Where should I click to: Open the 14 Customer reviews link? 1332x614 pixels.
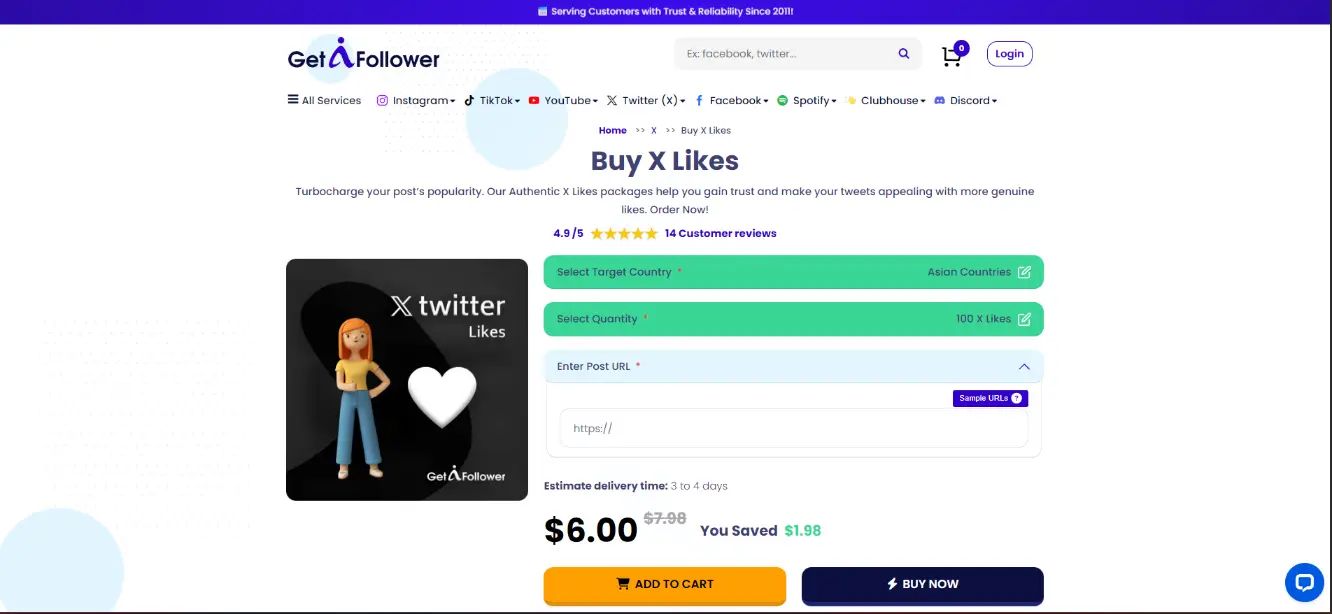click(x=720, y=233)
